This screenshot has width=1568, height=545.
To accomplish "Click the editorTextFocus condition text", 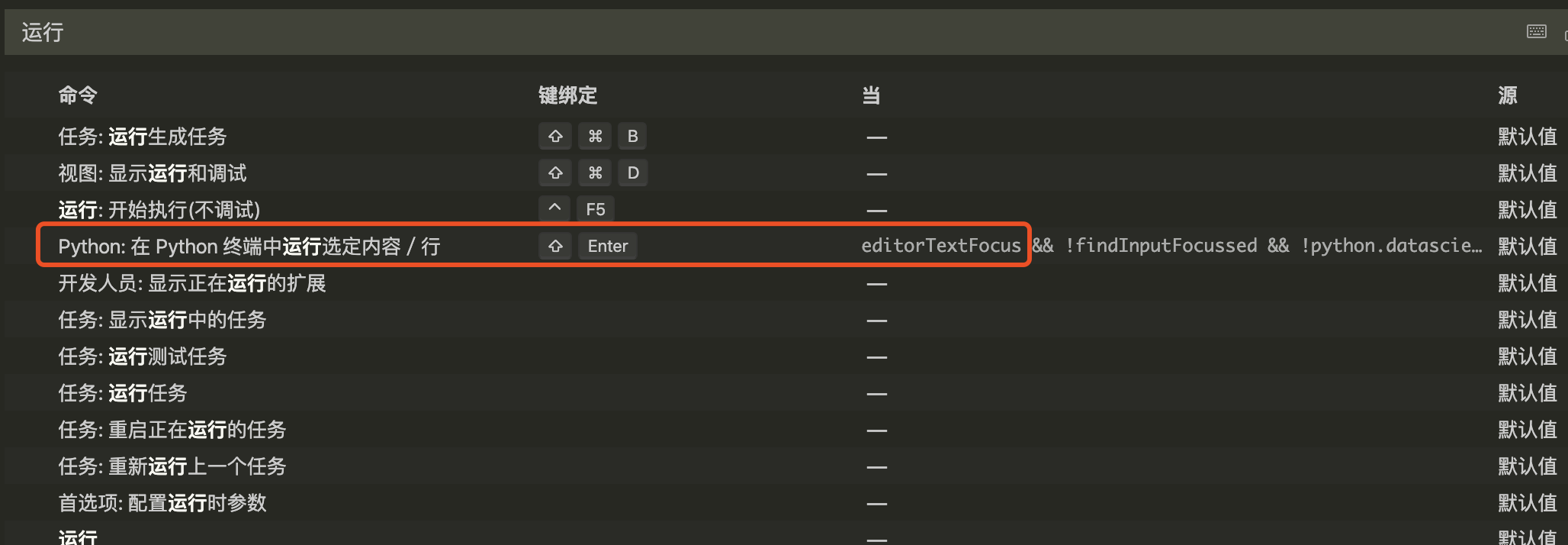I will click(941, 246).
